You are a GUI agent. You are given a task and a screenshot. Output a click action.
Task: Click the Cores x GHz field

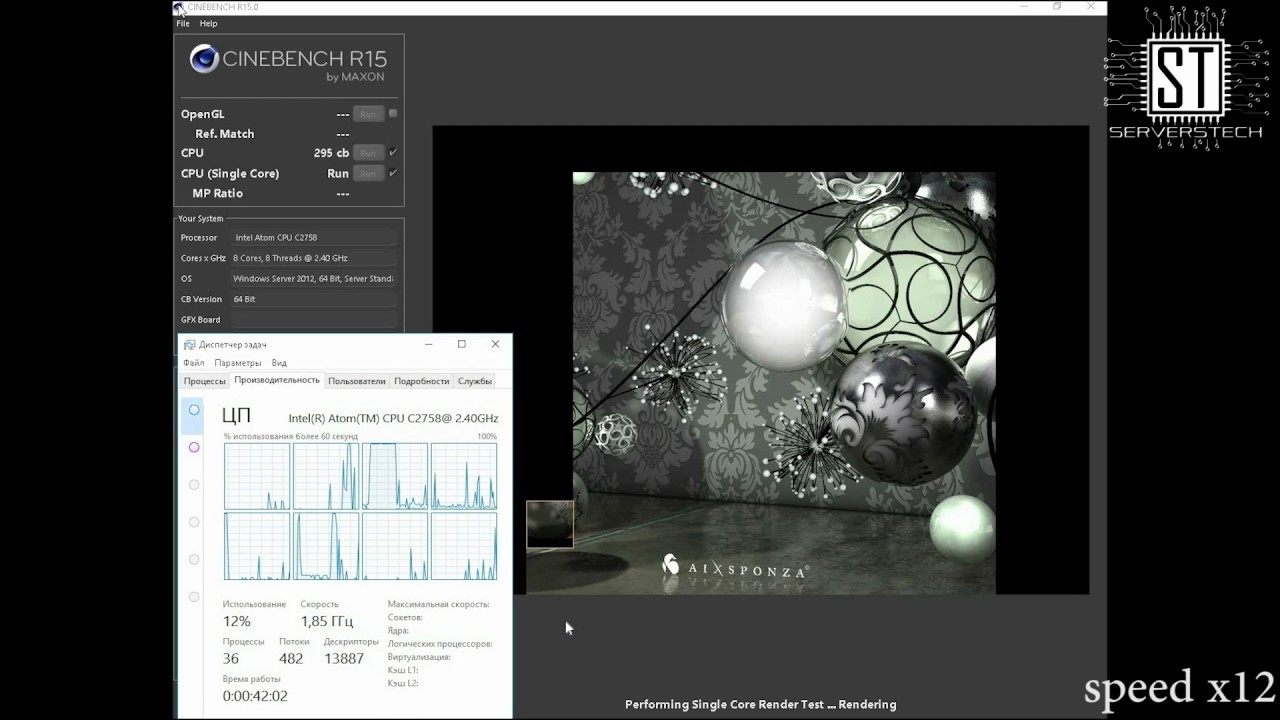[x=314, y=258]
